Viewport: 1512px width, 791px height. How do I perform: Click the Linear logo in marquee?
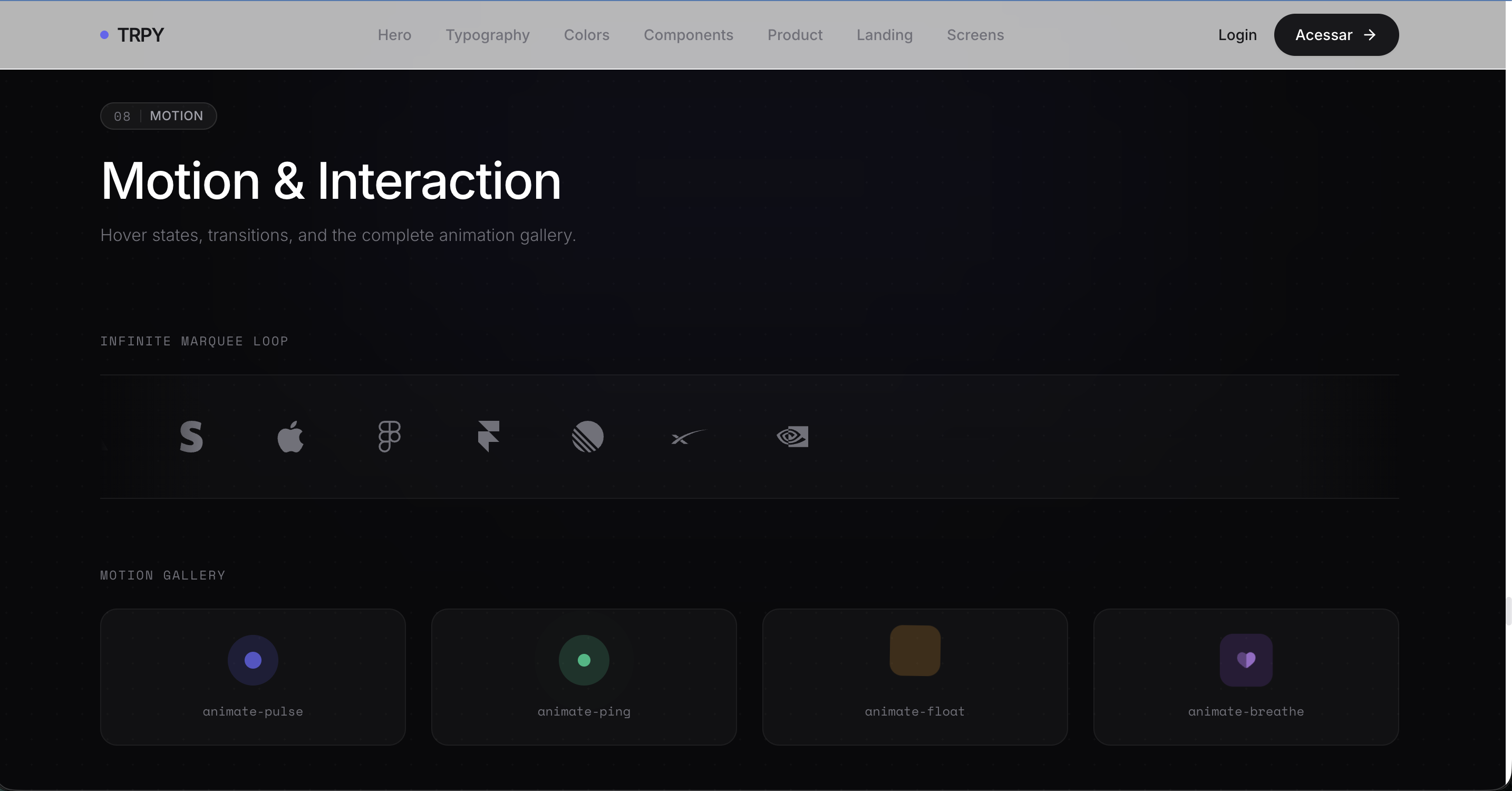[x=587, y=436]
